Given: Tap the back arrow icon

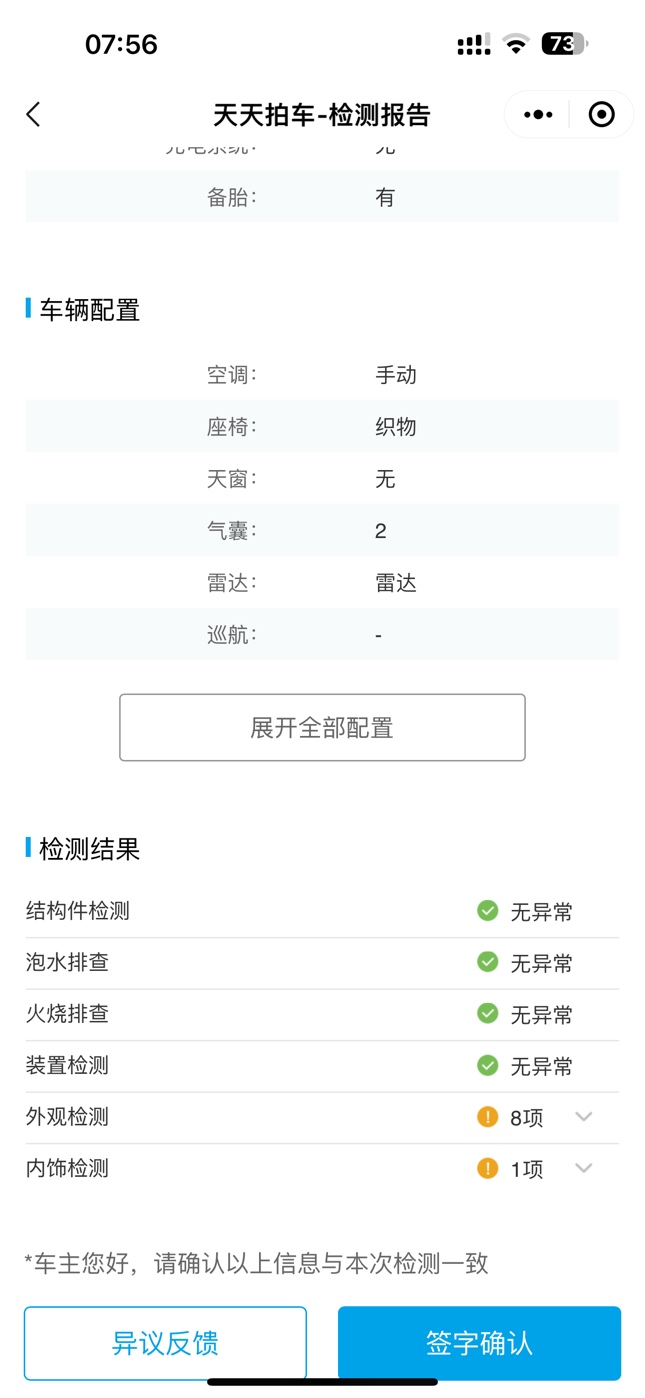Looking at the screenshot, I should coord(34,115).
